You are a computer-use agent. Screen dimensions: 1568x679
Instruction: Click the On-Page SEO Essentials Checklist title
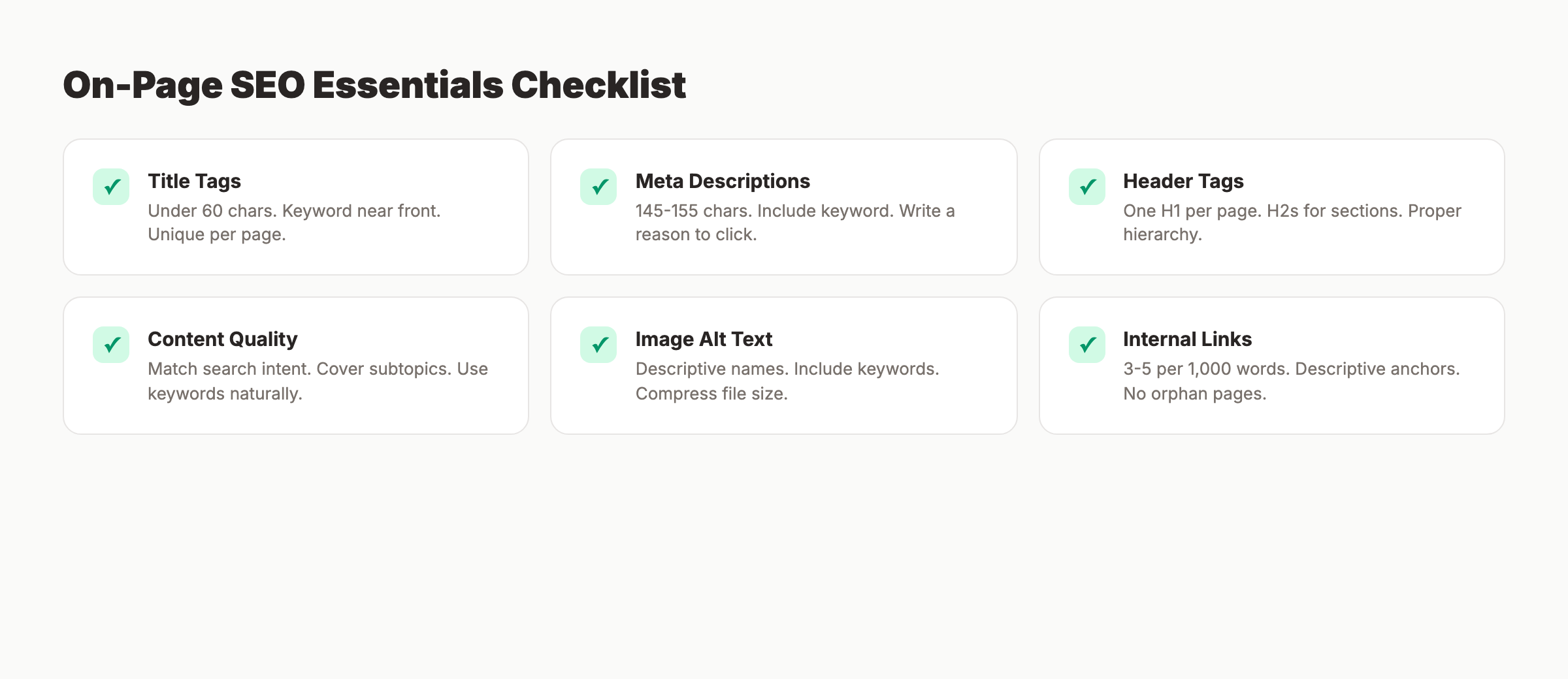(375, 84)
